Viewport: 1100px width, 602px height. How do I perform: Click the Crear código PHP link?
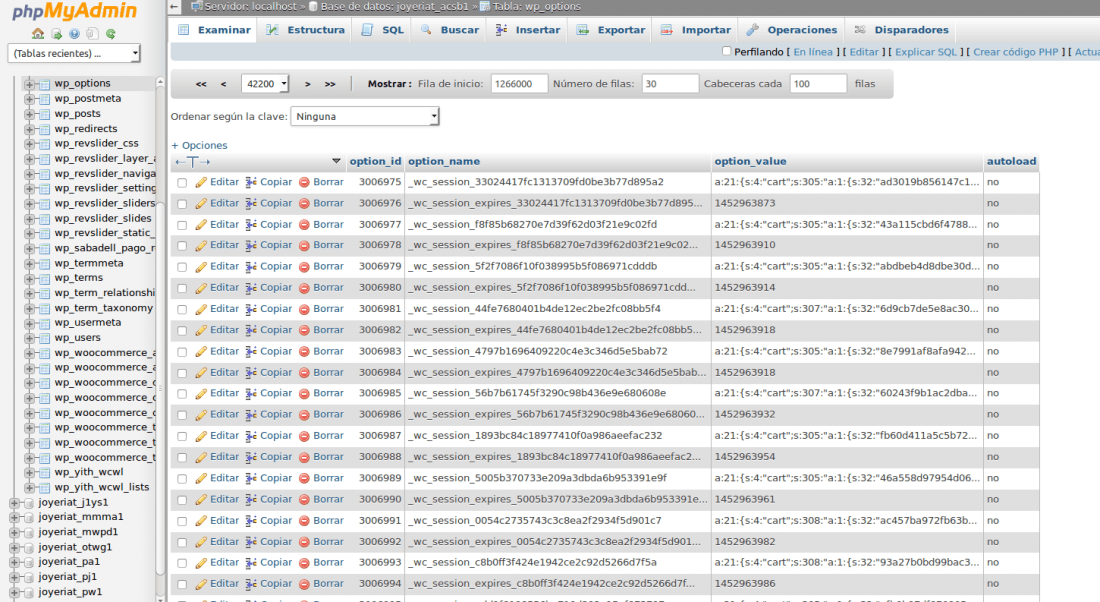pos(1016,52)
